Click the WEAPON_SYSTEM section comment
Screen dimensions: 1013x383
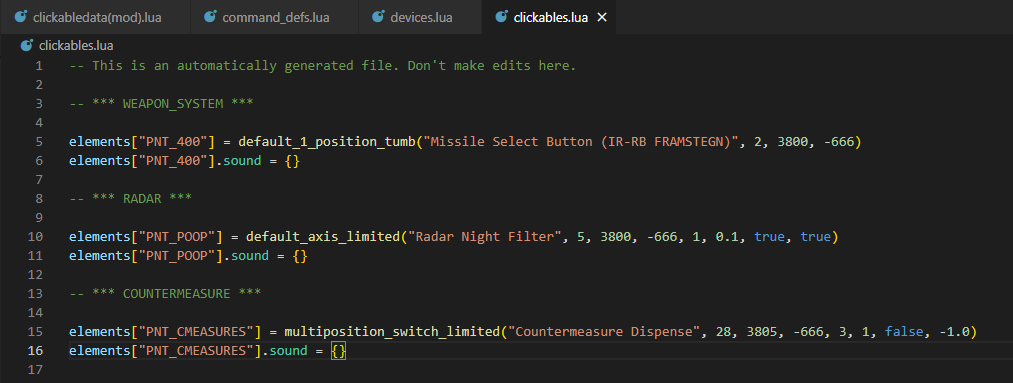click(x=161, y=103)
